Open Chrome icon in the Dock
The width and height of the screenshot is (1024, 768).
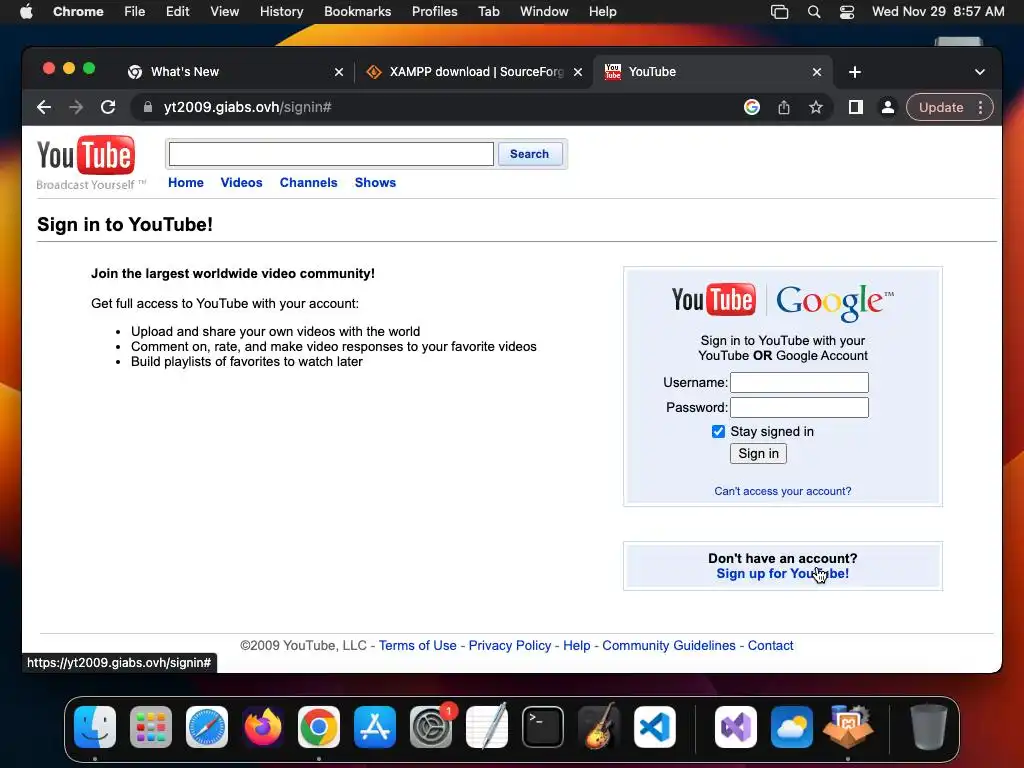tap(319, 727)
